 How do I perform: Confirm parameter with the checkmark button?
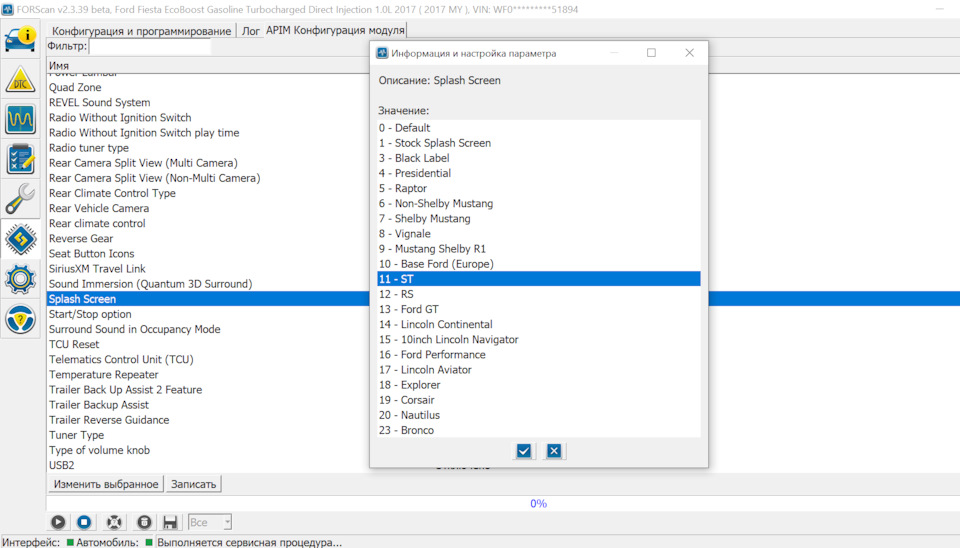pos(523,451)
